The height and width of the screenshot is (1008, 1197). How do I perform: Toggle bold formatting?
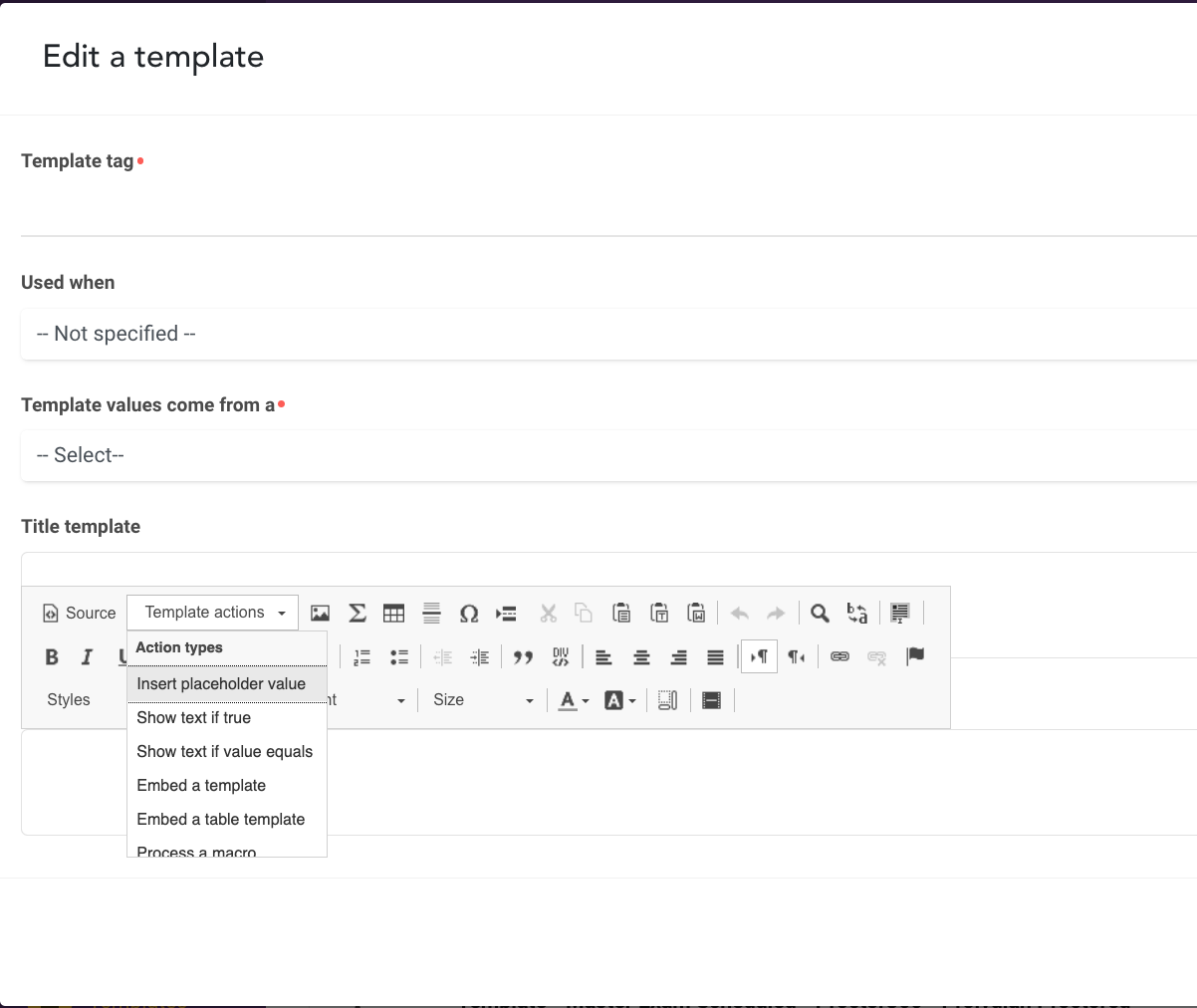(x=52, y=656)
